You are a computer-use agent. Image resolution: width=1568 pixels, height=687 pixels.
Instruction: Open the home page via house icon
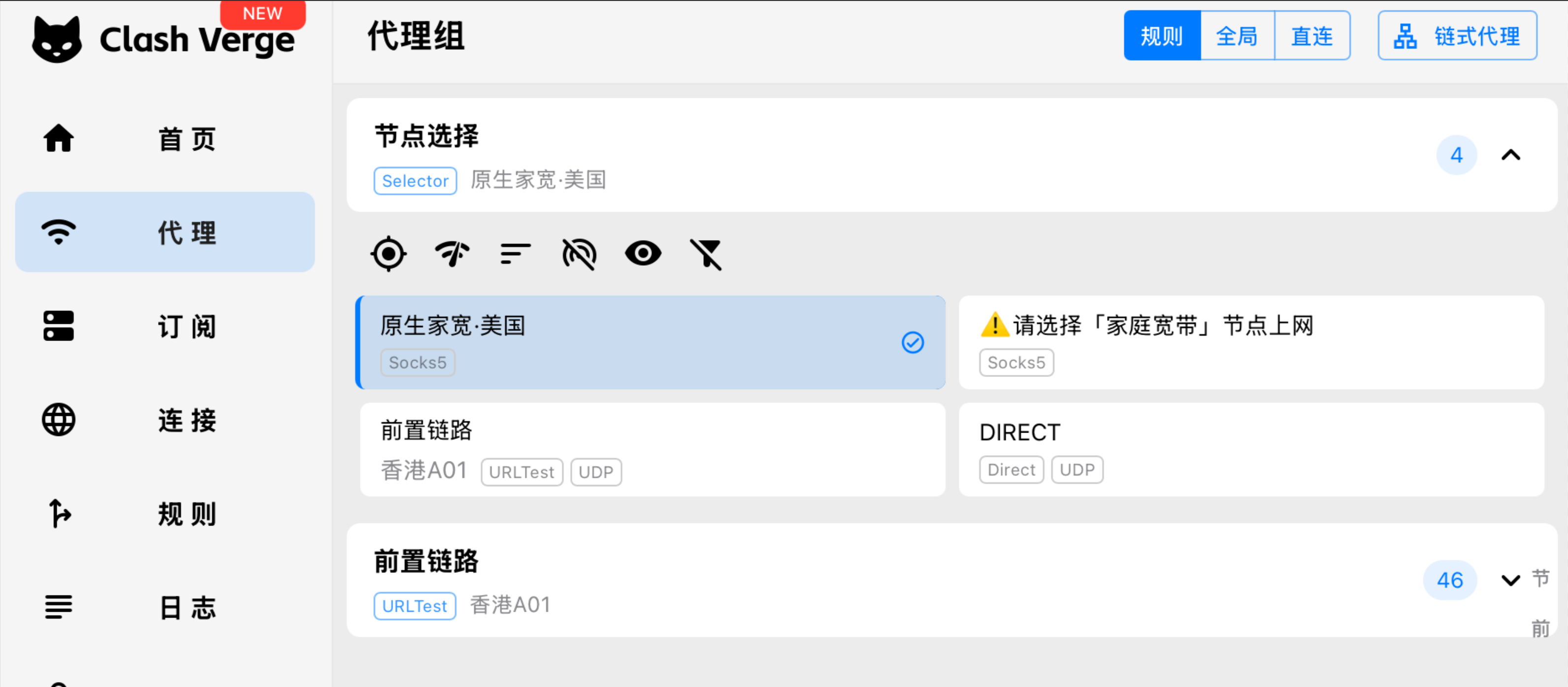tap(59, 138)
